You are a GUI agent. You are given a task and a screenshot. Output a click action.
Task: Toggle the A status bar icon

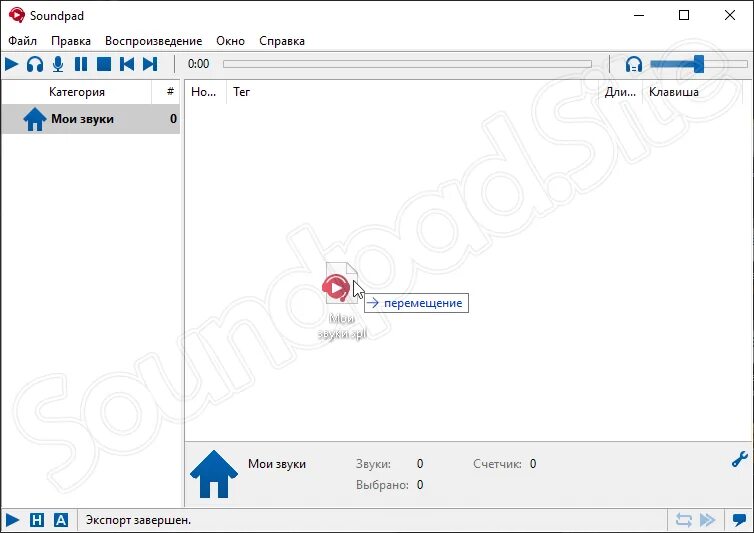pos(61,520)
